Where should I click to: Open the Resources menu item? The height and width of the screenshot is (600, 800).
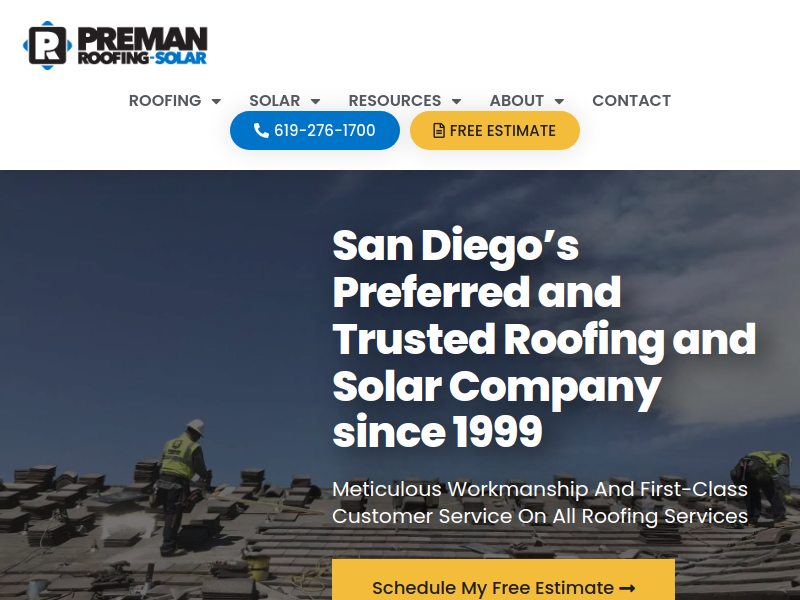394,101
